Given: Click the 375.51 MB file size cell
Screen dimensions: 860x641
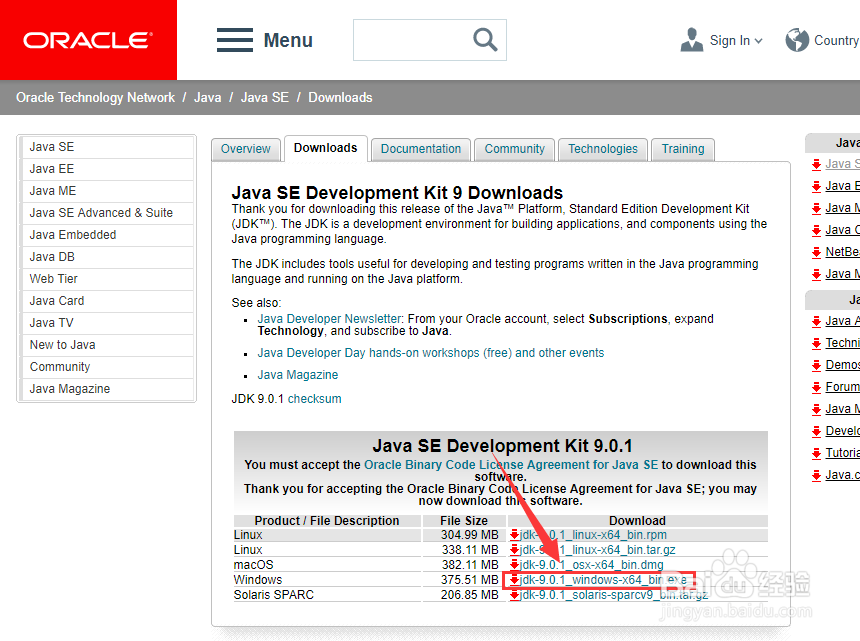Looking at the screenshot, I should 464,580.
